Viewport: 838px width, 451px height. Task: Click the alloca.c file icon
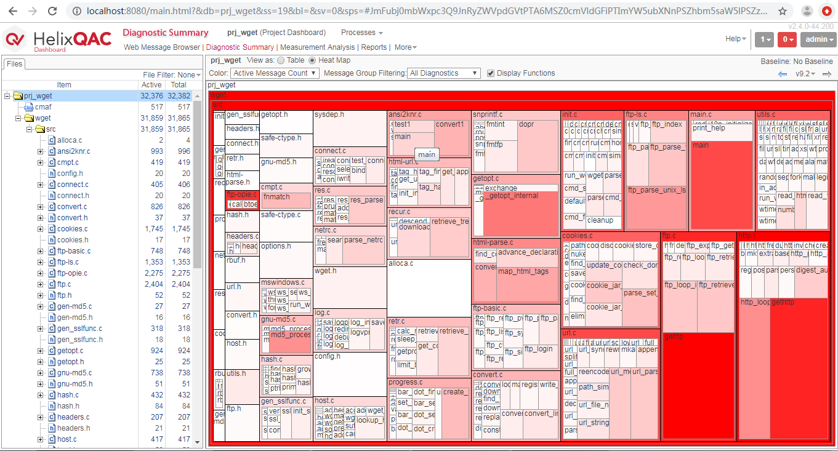click(51, 141)
